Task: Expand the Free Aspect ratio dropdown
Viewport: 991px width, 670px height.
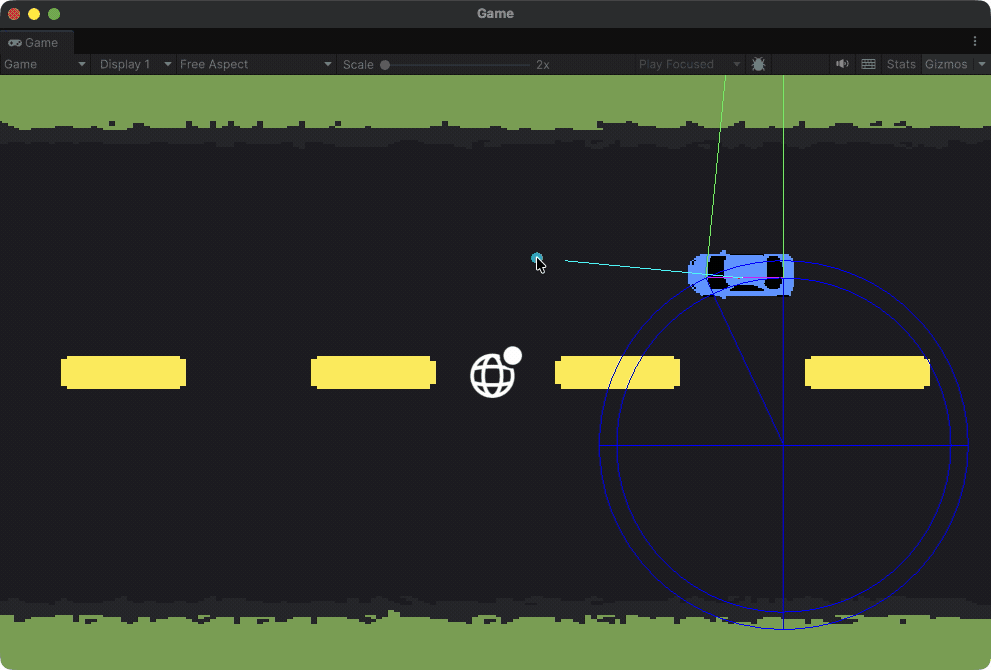Action: [256, 64]
